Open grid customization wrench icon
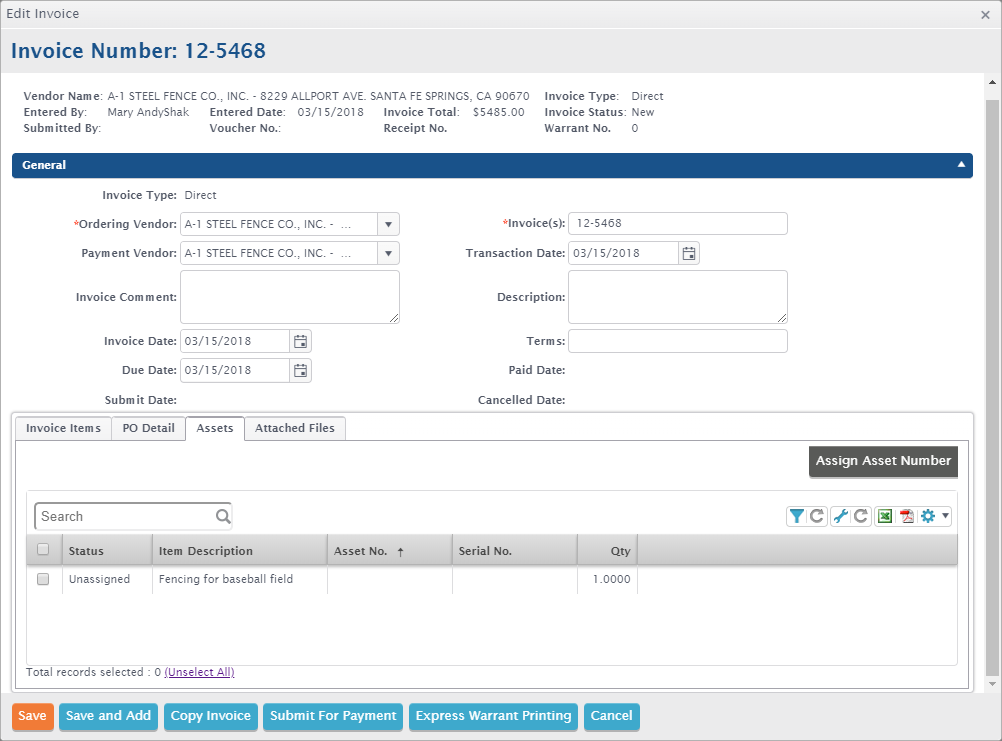The width and height of the screenshot is (1002, 741). click(840, 516)
